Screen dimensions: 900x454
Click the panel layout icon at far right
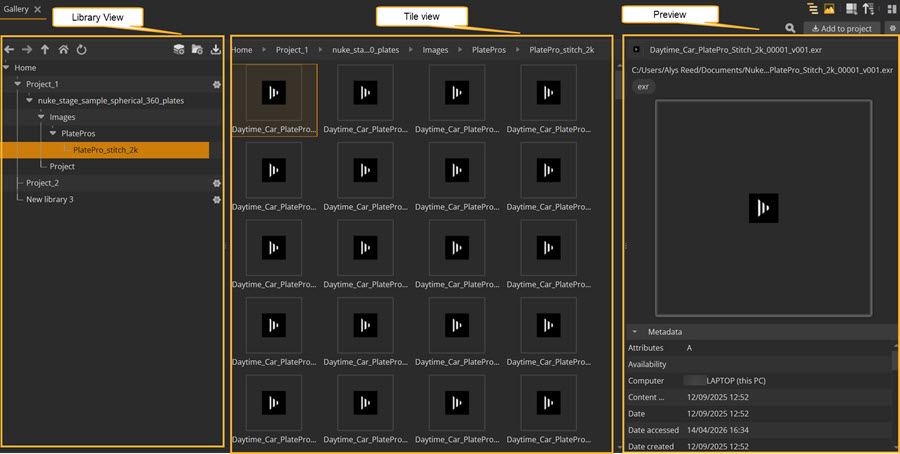(891, 9)
